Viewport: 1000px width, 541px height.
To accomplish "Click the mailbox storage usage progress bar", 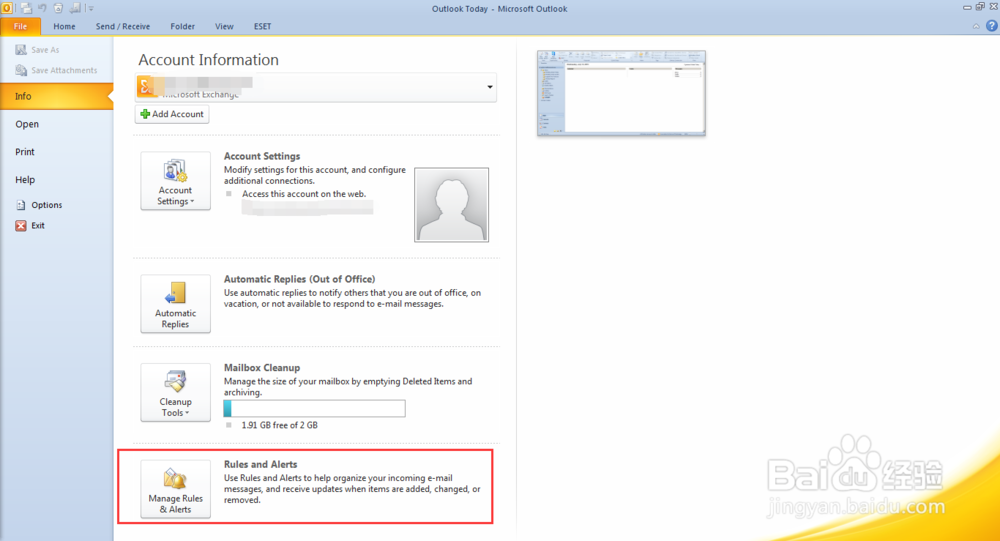I will click(314, 408).
